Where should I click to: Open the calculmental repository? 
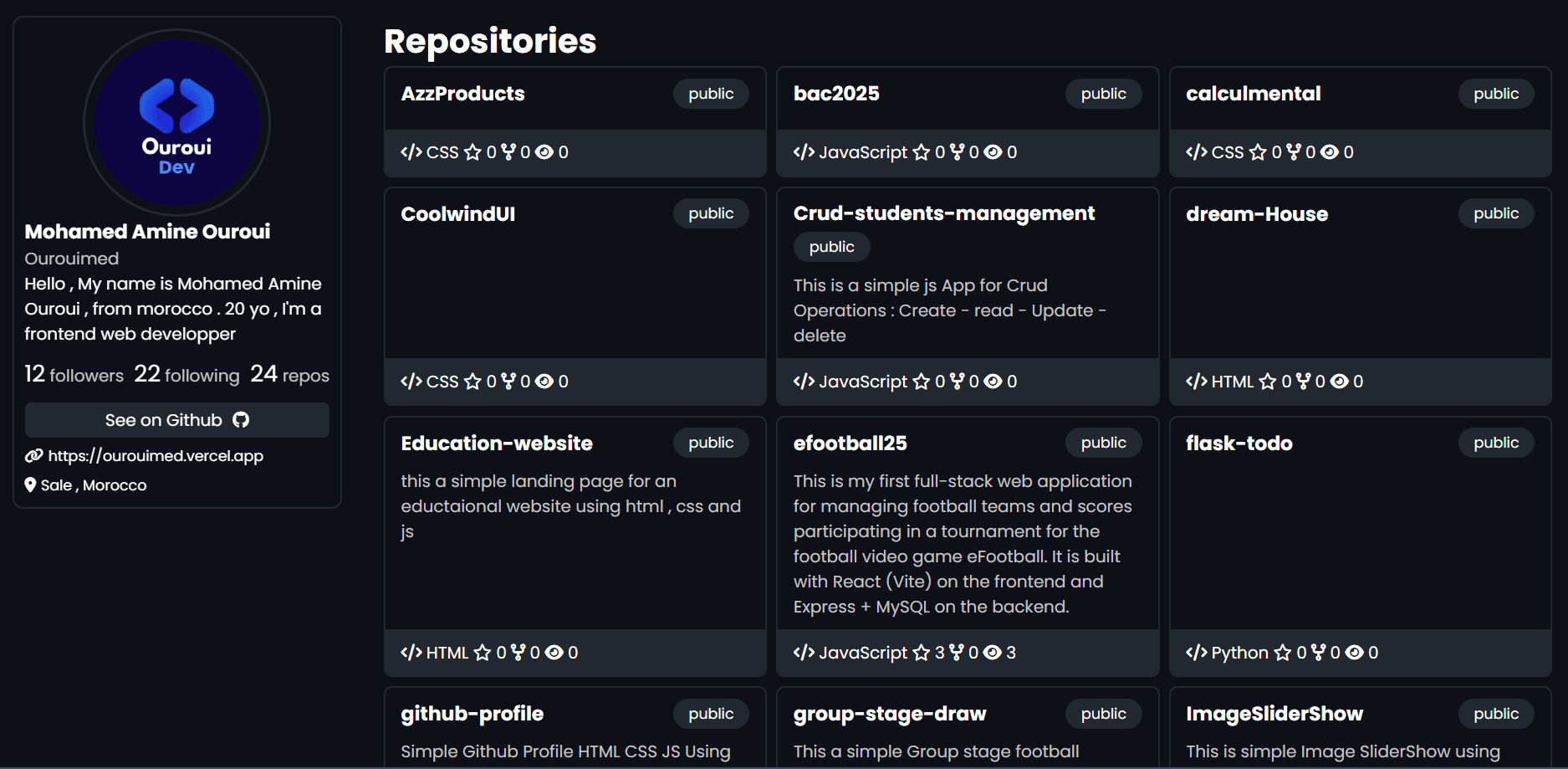point(1252,94)
